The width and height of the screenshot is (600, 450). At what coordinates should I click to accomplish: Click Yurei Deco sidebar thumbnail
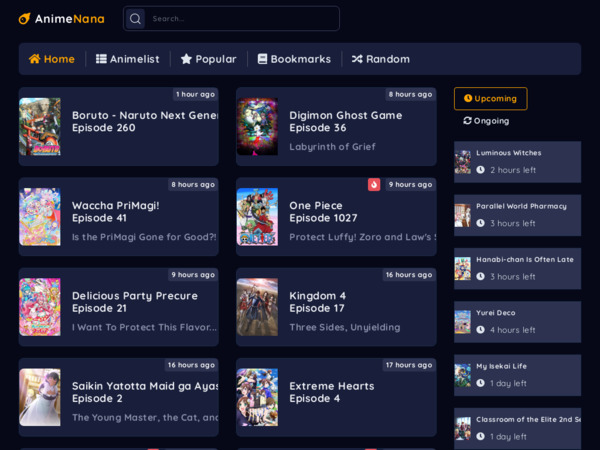[463, 322]
